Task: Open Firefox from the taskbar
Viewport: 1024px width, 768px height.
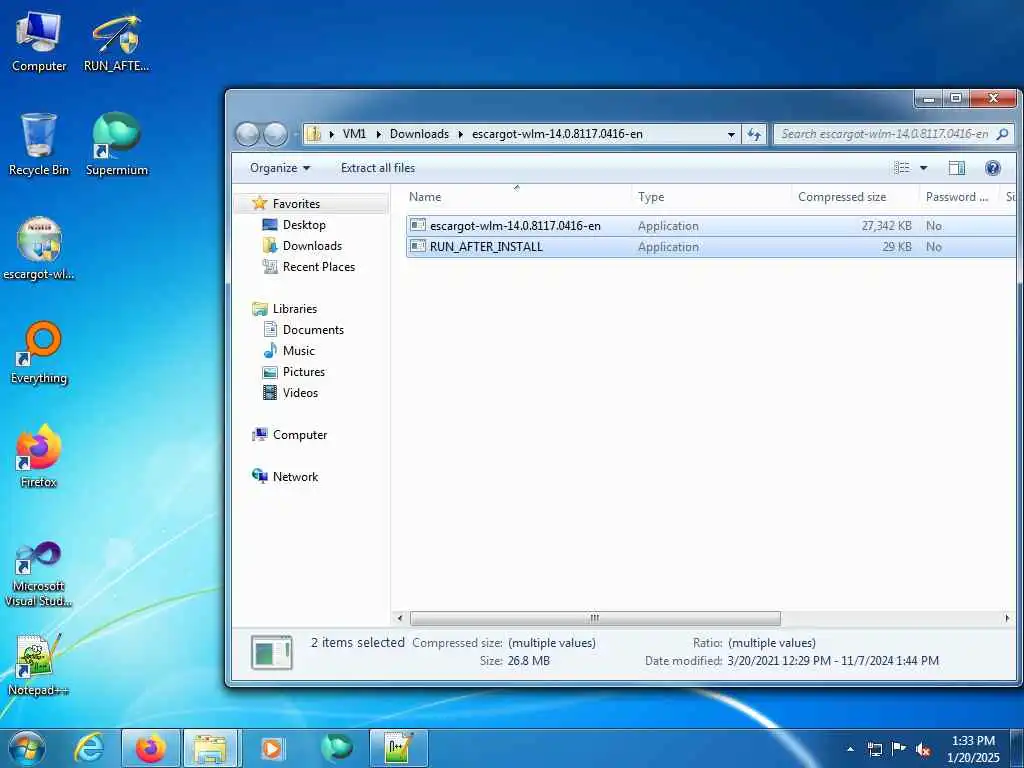Action: 151,748
